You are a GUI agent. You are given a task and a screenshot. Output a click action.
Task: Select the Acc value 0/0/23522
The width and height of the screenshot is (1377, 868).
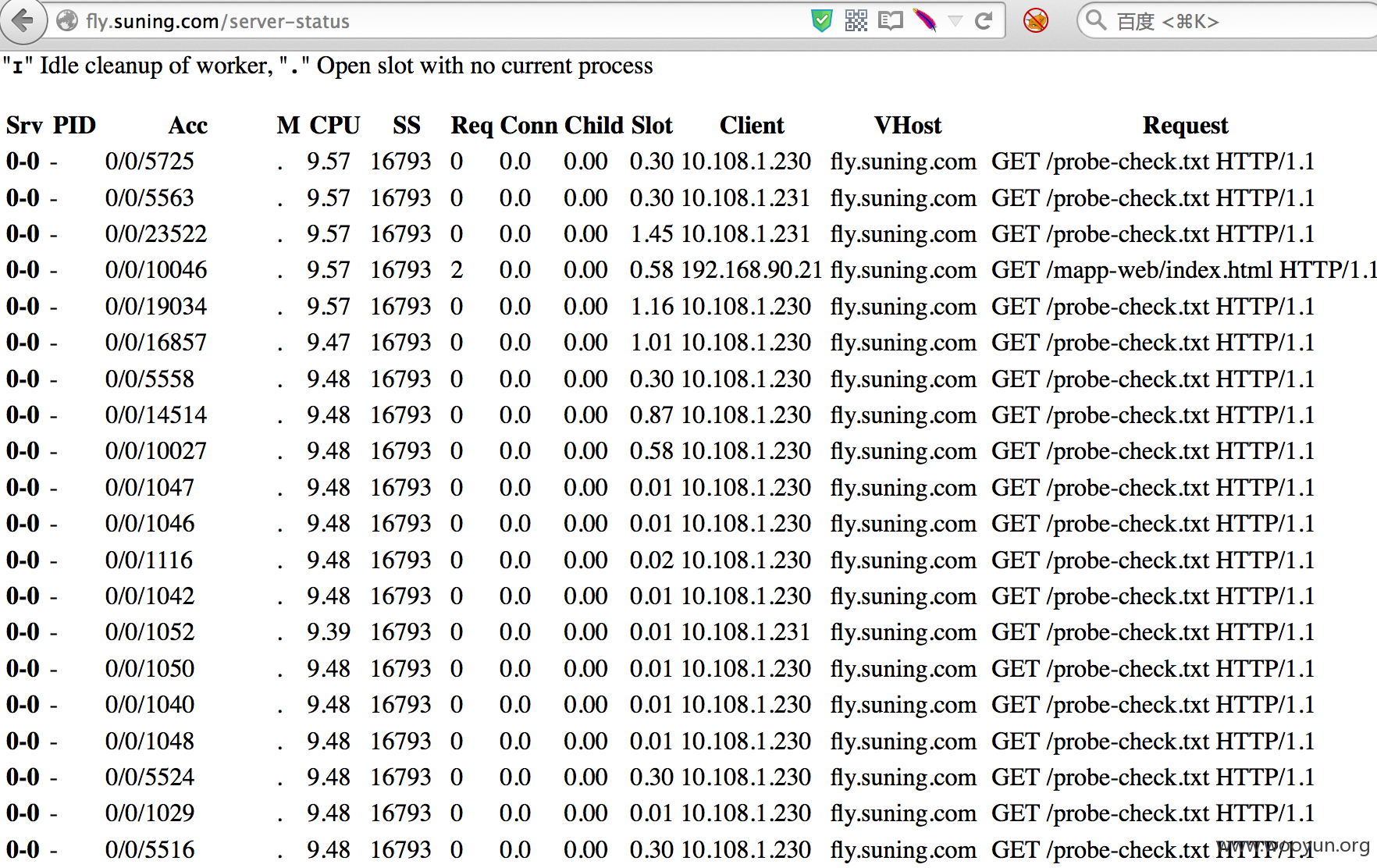(x=156, y=234)
